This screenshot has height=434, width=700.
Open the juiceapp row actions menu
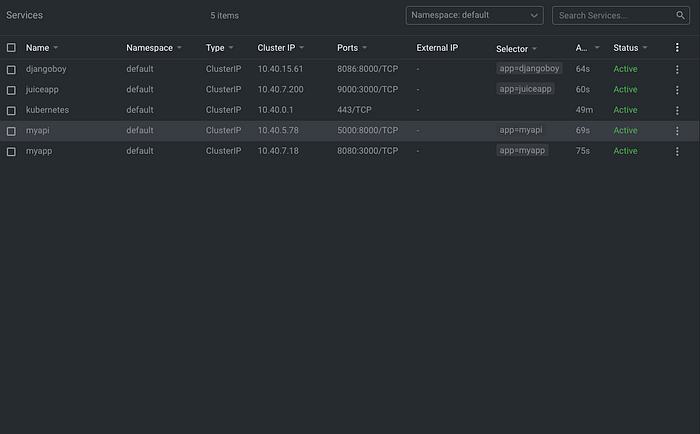click(677, 90)
